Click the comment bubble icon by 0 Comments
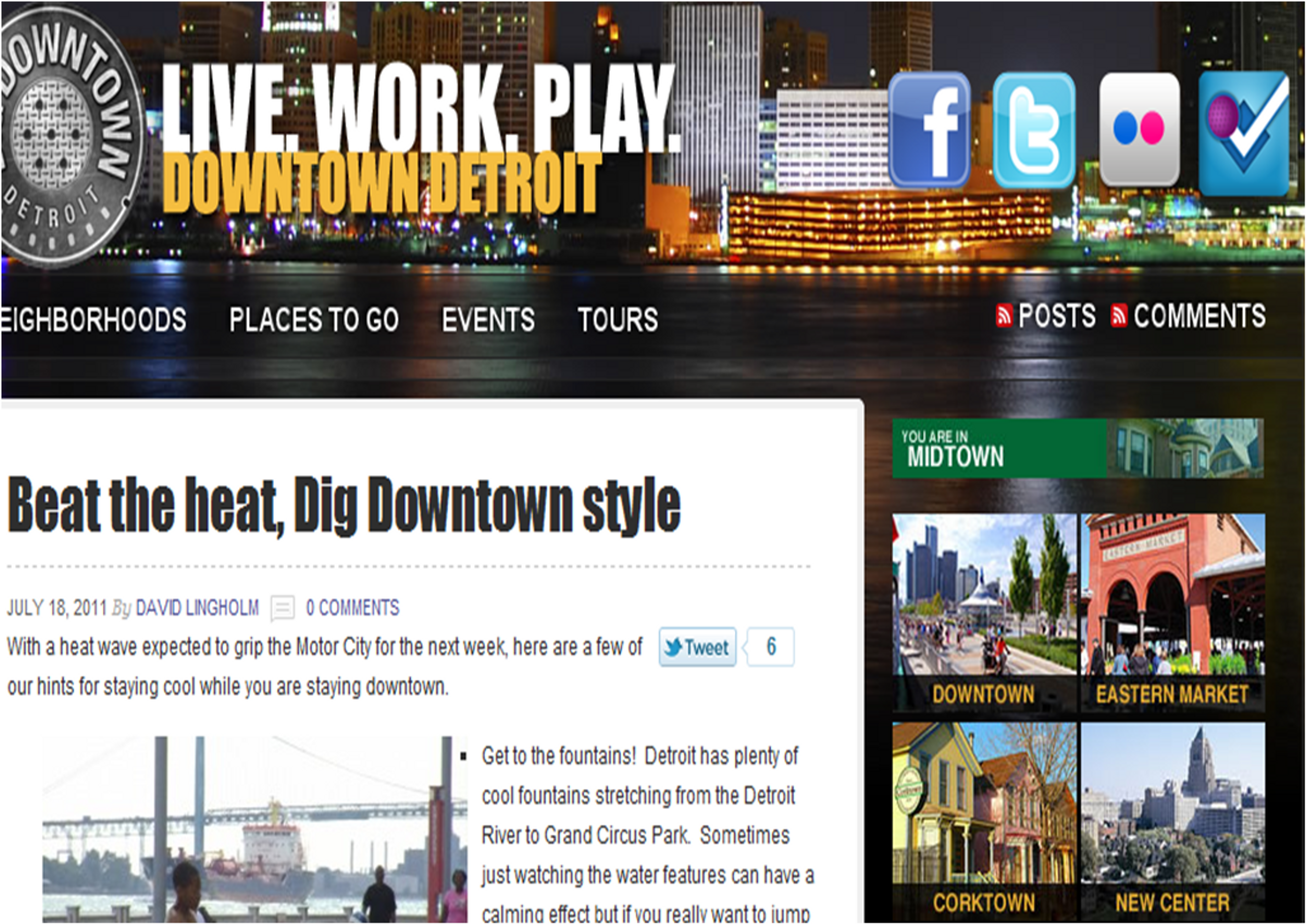Screen dimensions: 1306x924 pyautogui.click(x=282, y=608)
